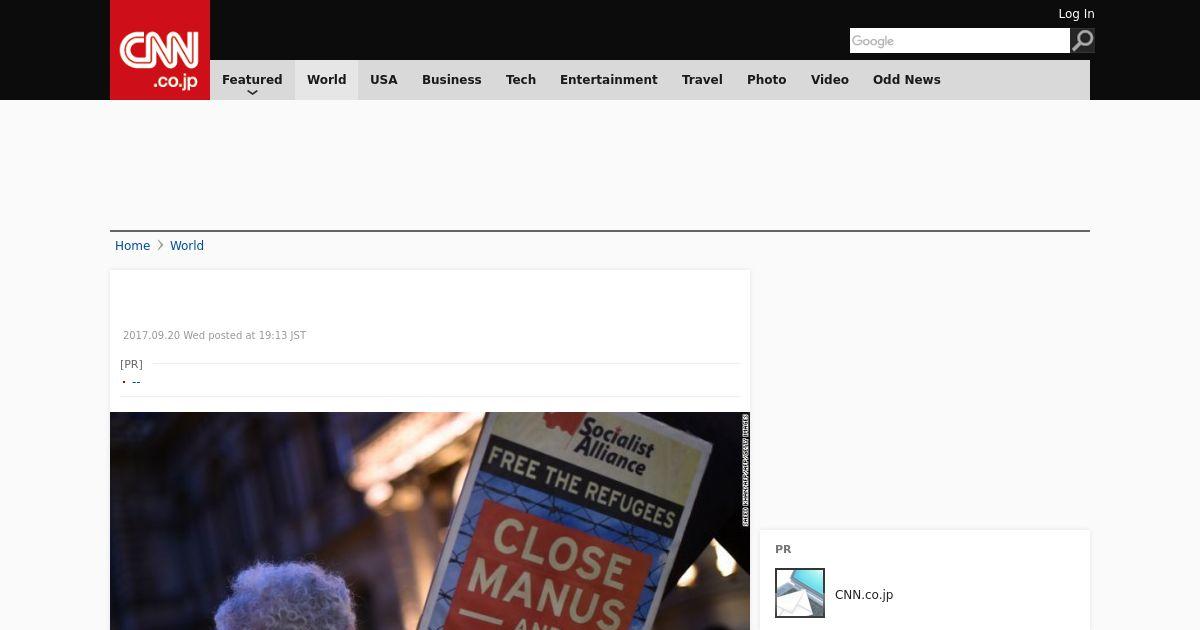Open the USA section
This screenshot has height=630, width=1200.
point(384,80)
